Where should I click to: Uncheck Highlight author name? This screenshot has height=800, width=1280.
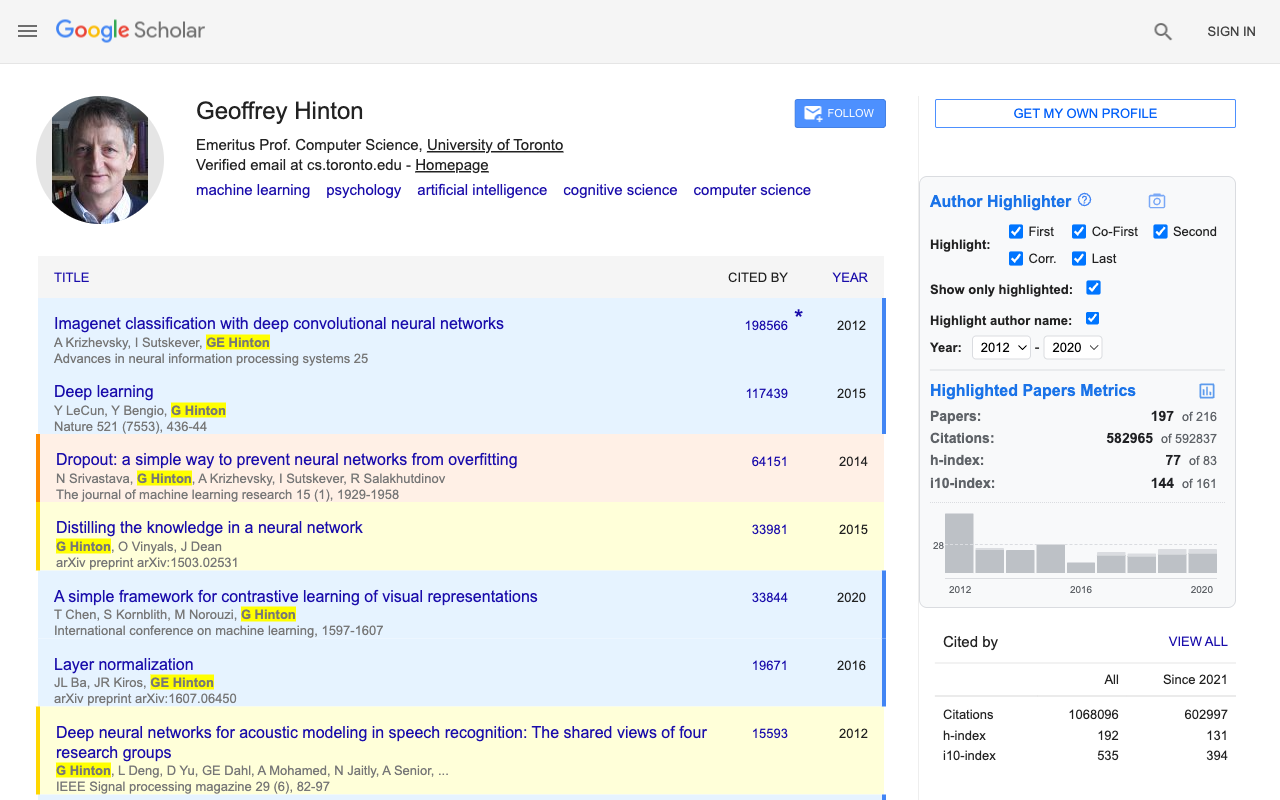coord(1092,319)
